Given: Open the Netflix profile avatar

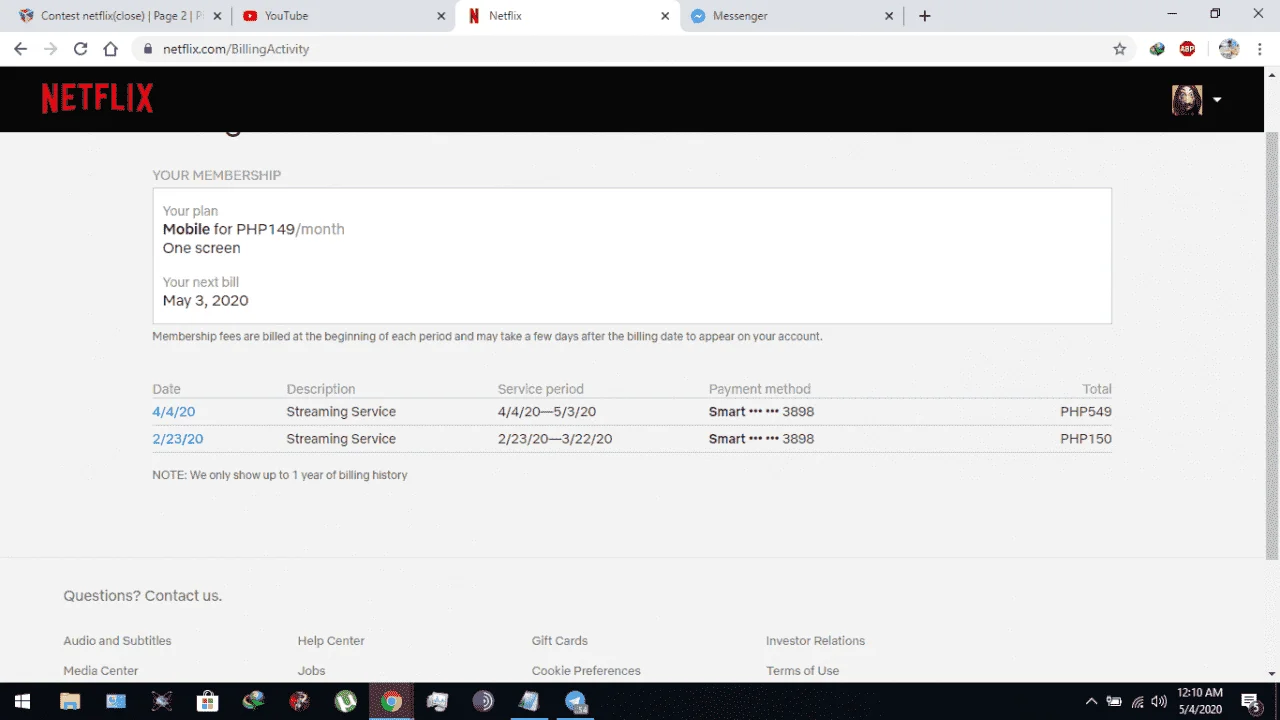Looking at the screenshot, I should click(x=1187, y=99).
